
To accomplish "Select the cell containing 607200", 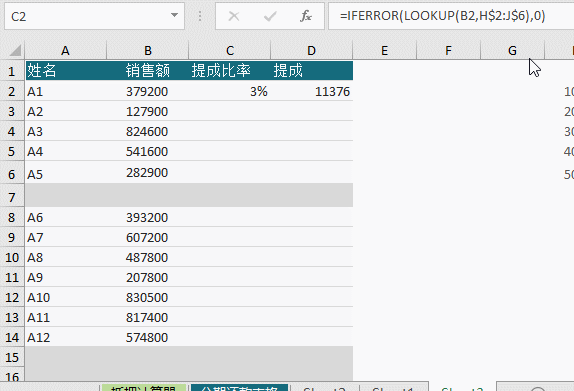I will pyautogui.click(x=148, y=237).
